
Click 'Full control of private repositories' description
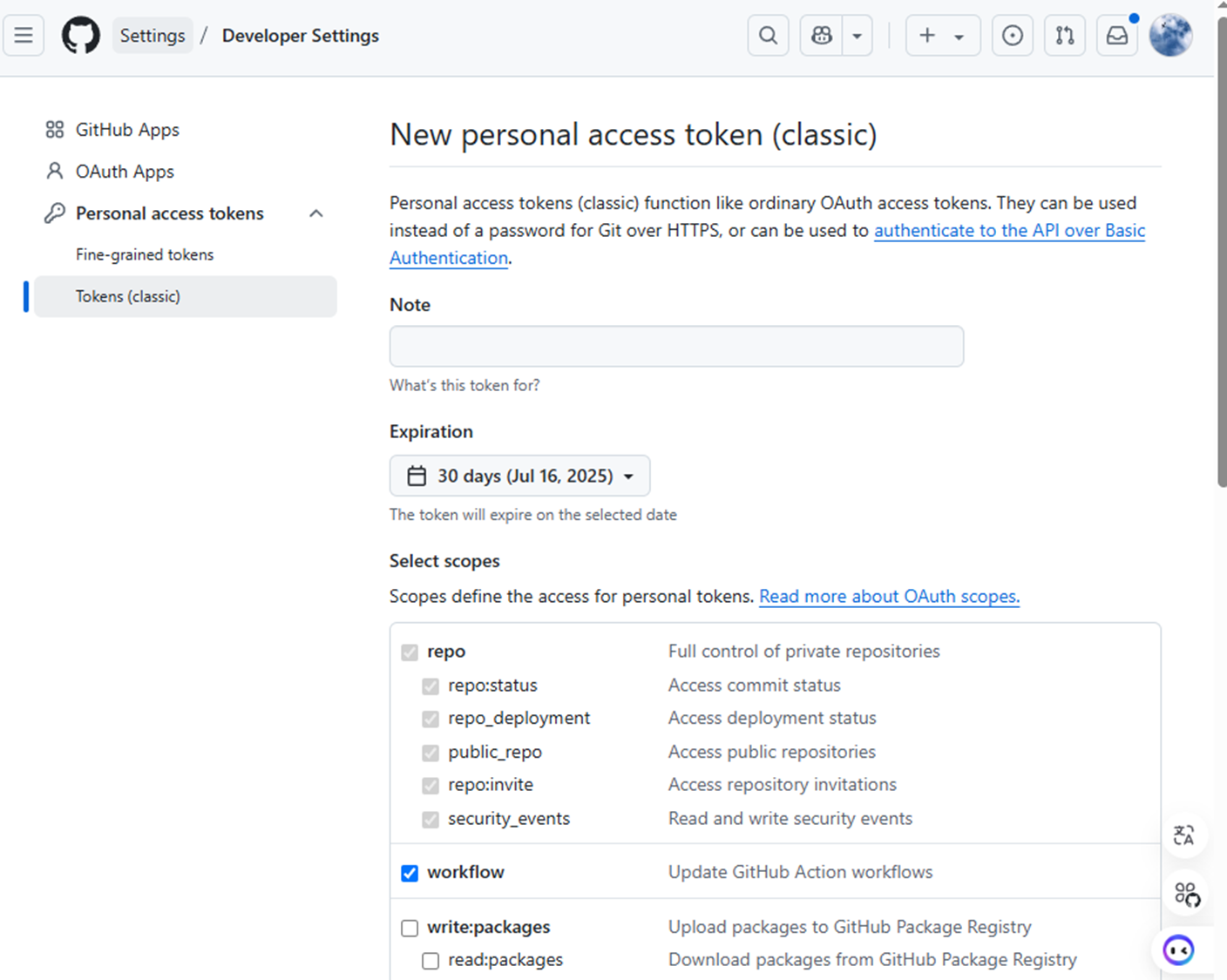(x=803, y=651)
